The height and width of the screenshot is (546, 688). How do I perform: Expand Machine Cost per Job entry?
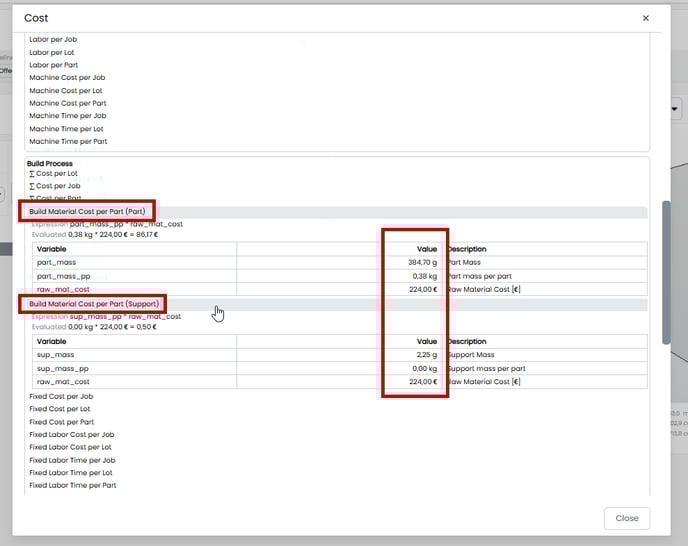coord(67,77)
